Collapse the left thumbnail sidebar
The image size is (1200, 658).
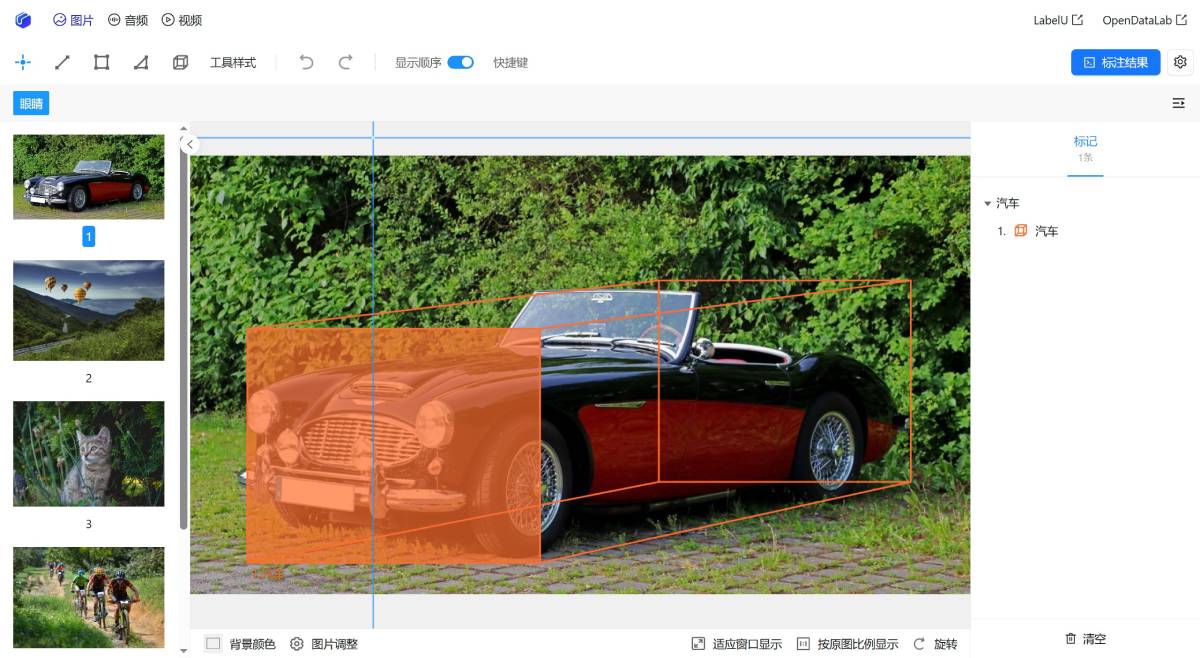(191, 144)
